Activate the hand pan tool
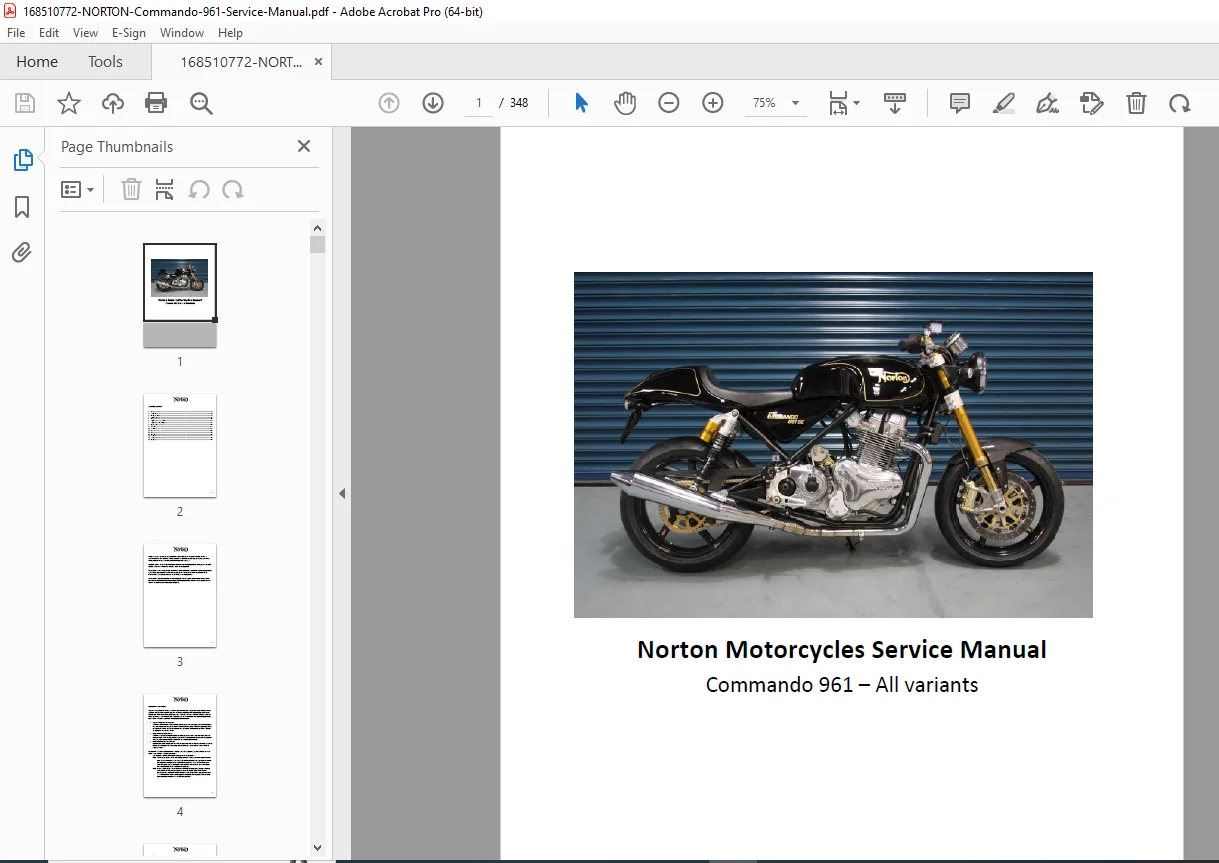Viewport: 1219px width, 863px height. click(625, 103)
